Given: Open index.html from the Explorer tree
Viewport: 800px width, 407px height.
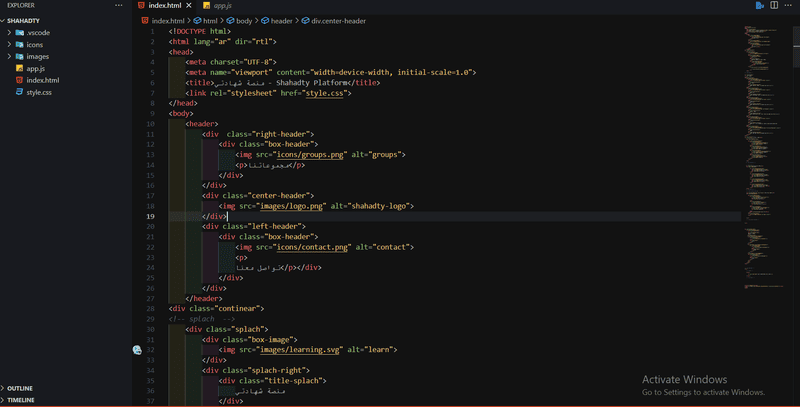Looking at the screenshot, I should 43,80.
